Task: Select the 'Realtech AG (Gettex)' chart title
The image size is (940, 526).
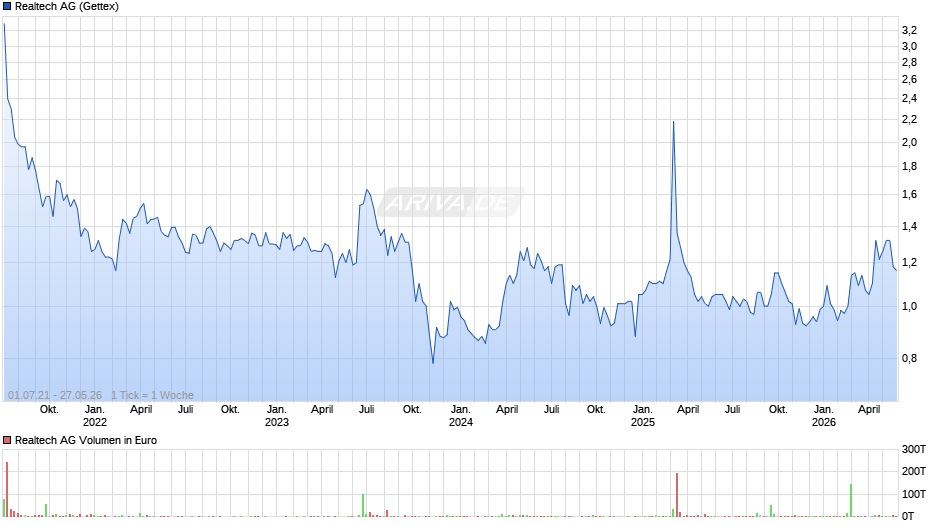Action: pos(67,7)
